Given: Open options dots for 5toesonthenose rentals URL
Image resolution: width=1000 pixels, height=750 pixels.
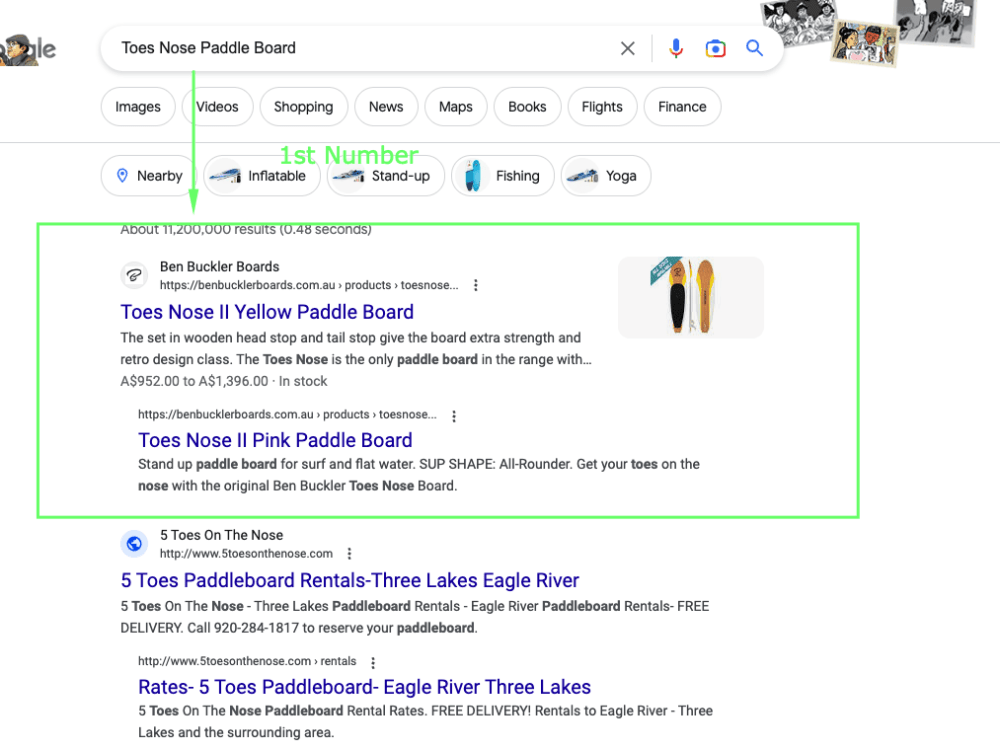Looking at the screenshot, I should [x=373, y=662].
